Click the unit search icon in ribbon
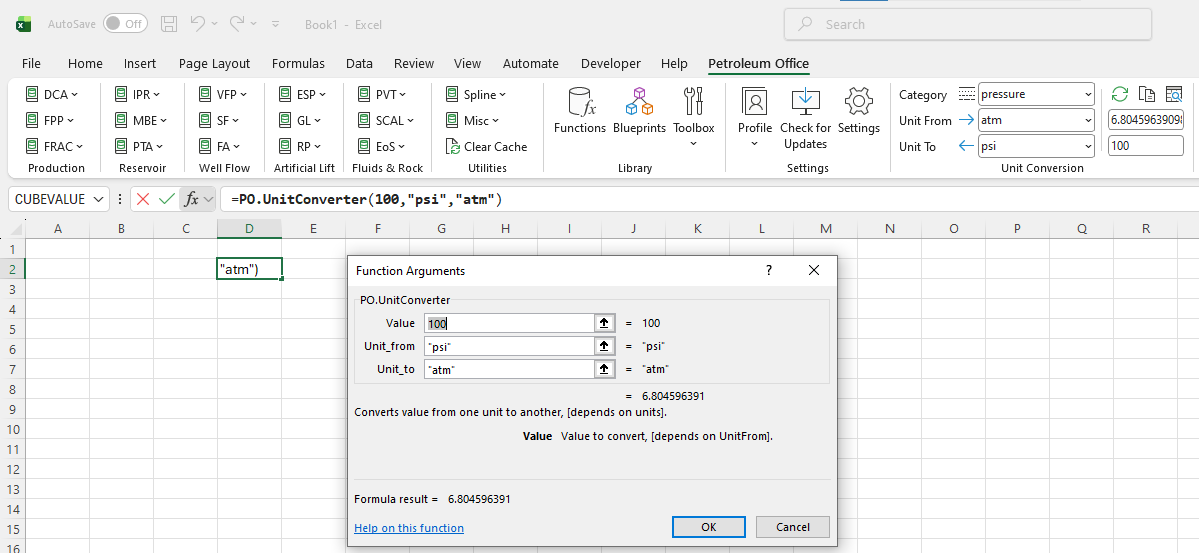The height and width of the screenshot is (553, 1199). [1174, 94]
